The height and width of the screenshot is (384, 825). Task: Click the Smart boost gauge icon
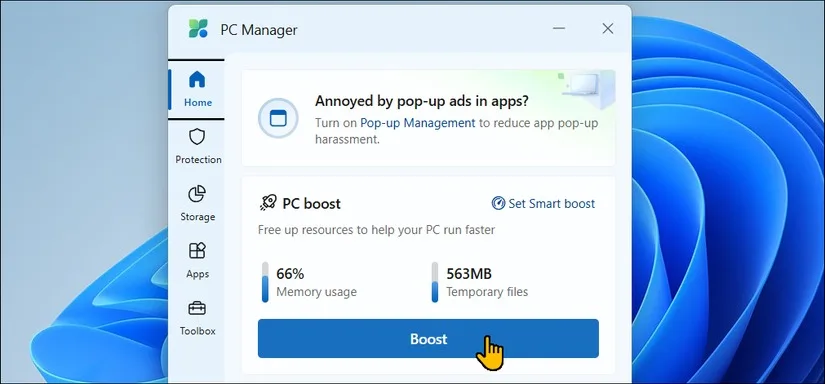click(498, 203)
